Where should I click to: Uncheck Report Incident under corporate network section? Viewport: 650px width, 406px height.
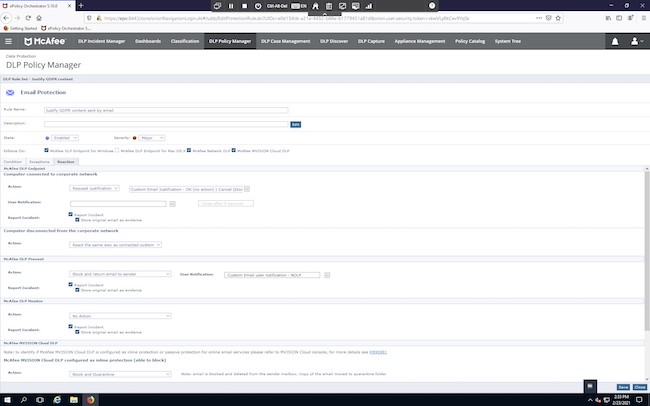[x=70, y=214]
